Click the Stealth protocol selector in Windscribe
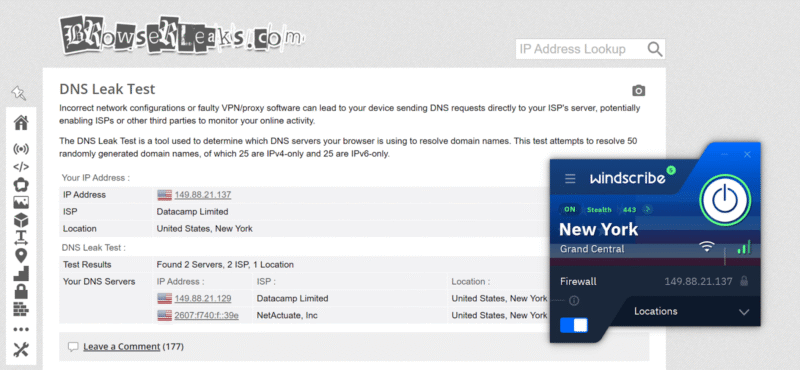Image resolution: width=800 pixels, height=370 pixels. pos(599,209)
